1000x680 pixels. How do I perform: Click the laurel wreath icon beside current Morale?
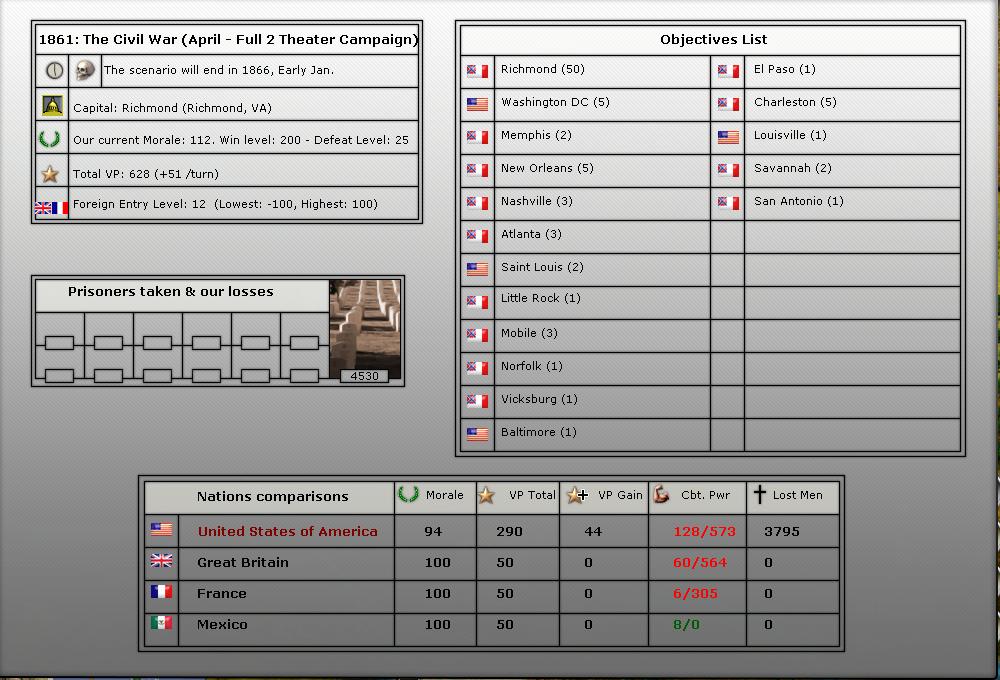[50, 140]
